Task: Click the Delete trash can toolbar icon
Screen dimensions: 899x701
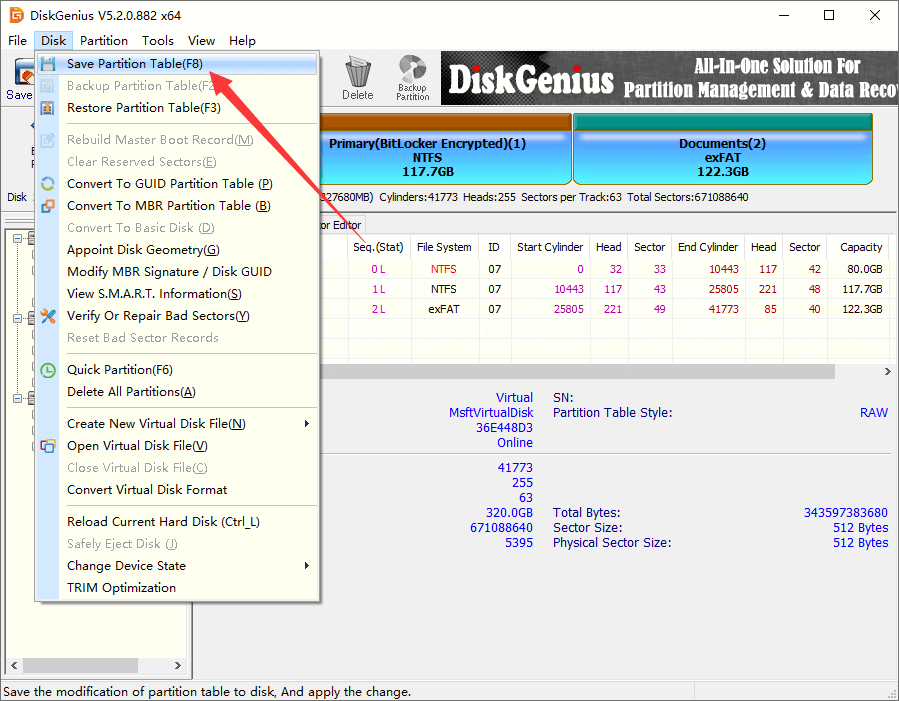Action: pyautogui.click(x=357, y=78)
